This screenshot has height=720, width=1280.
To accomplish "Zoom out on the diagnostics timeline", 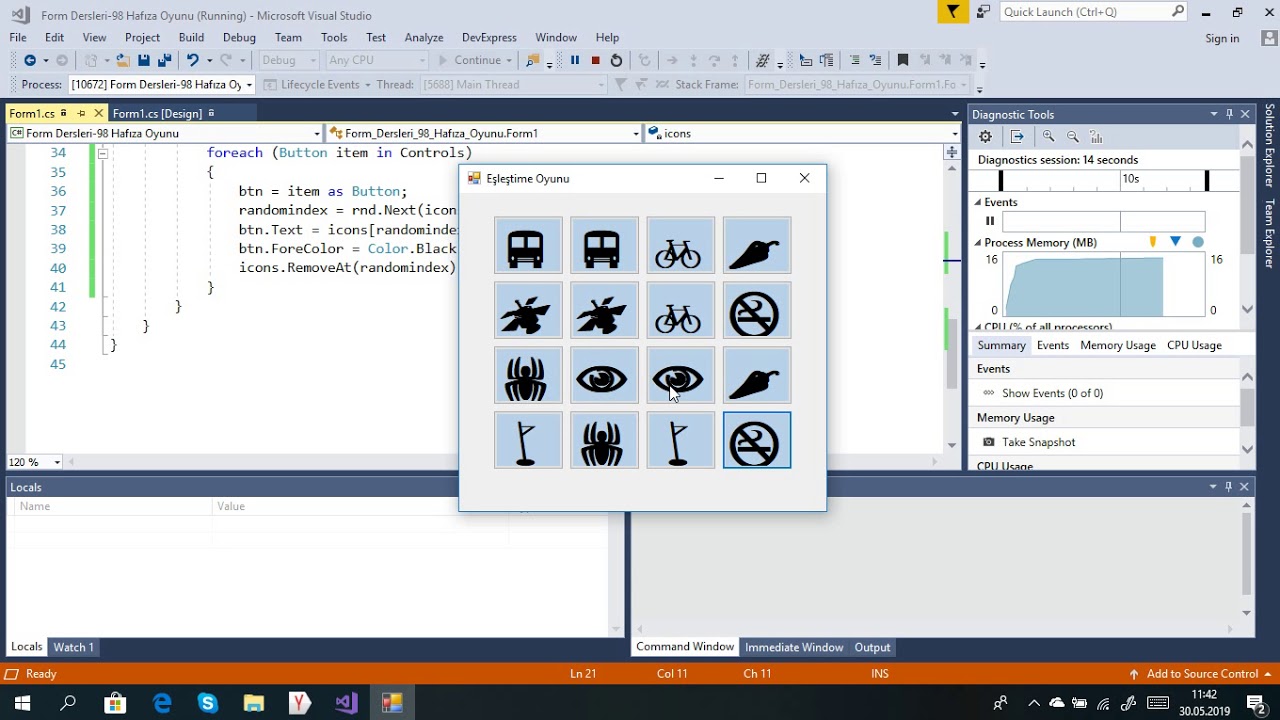I will pos(1073,136).
